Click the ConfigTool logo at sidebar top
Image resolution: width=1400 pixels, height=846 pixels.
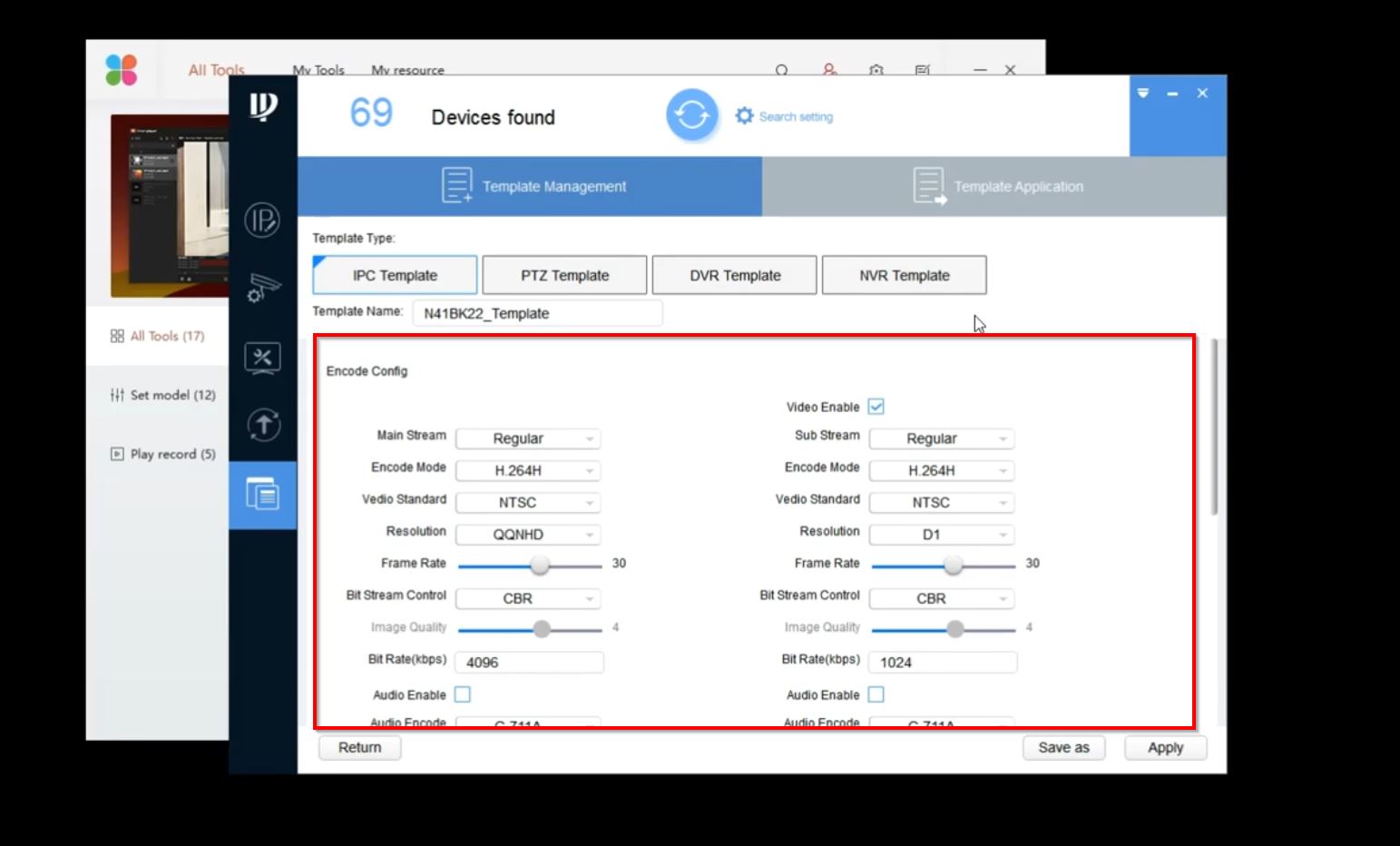pyautogui.click(x=263, y=107)
